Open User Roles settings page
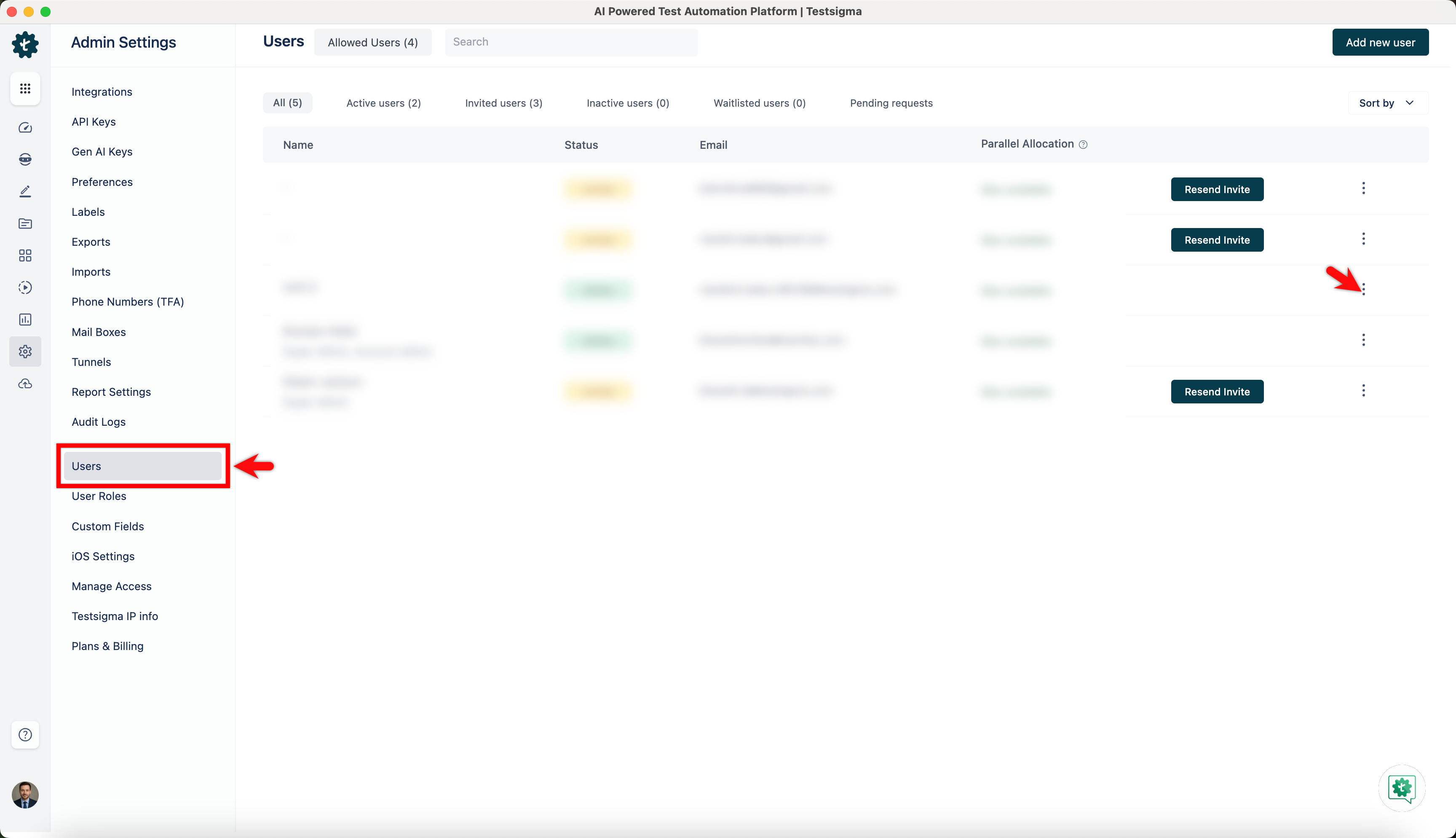Viewport: 1456px width, 838px height. 98,496
